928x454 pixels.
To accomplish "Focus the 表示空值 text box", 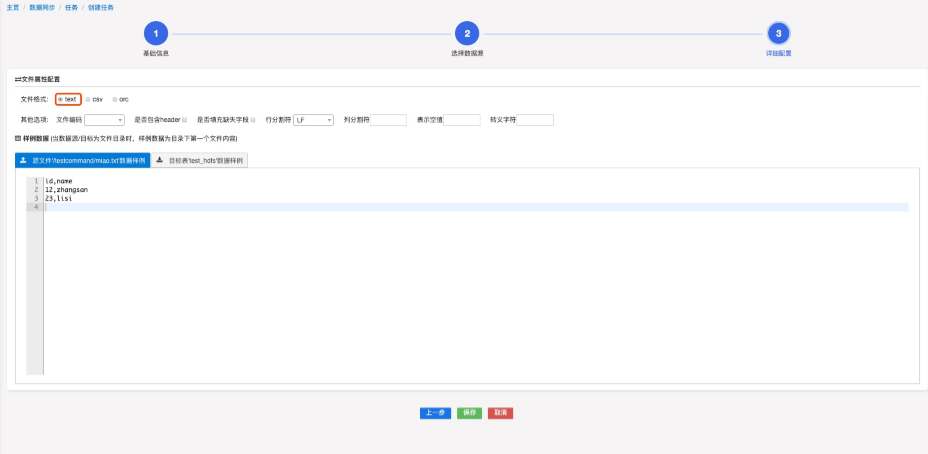I will [x=462, y=120].
